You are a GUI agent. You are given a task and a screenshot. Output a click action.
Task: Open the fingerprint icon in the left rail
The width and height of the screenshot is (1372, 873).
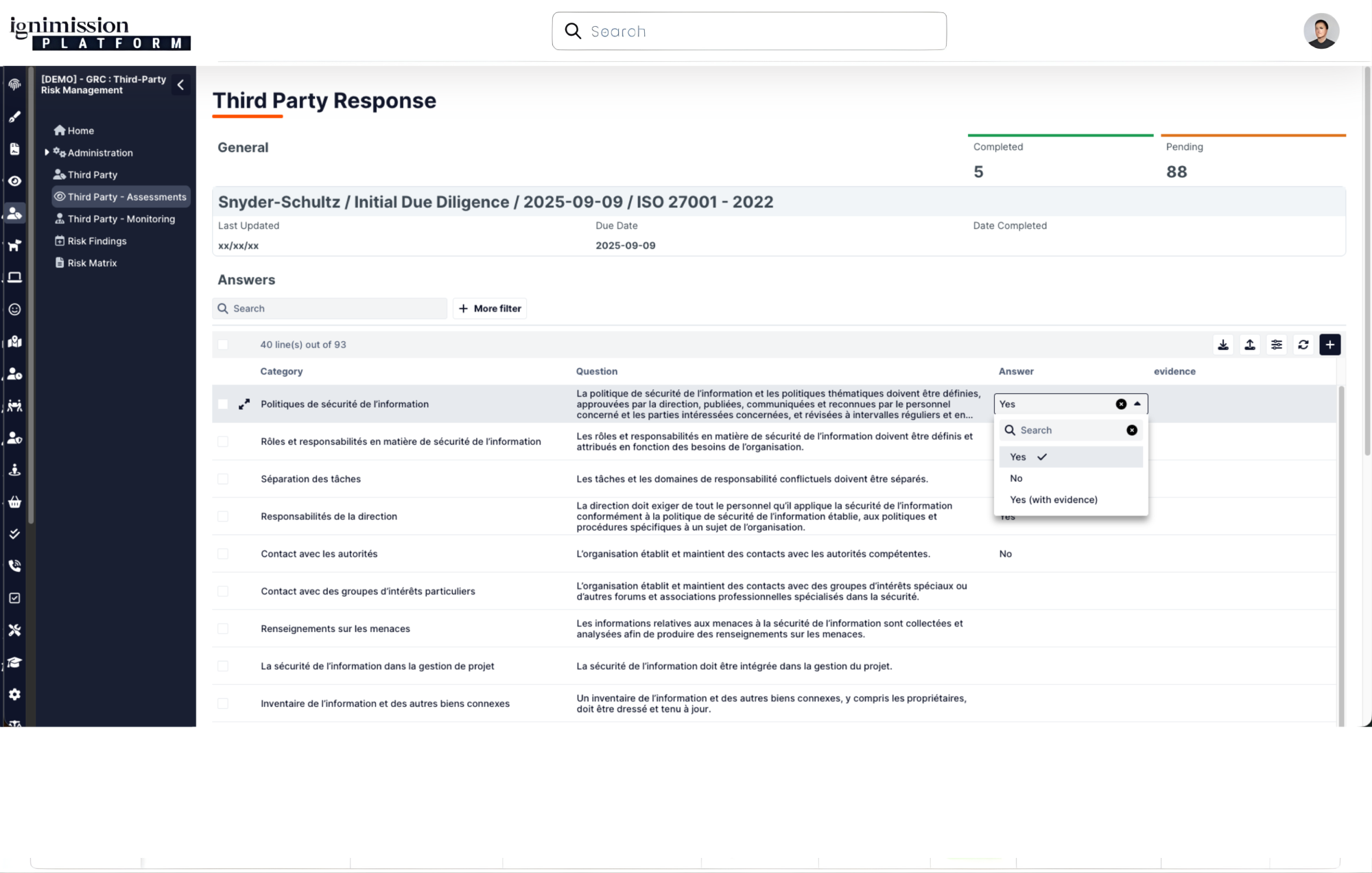[x=14, y=84]
